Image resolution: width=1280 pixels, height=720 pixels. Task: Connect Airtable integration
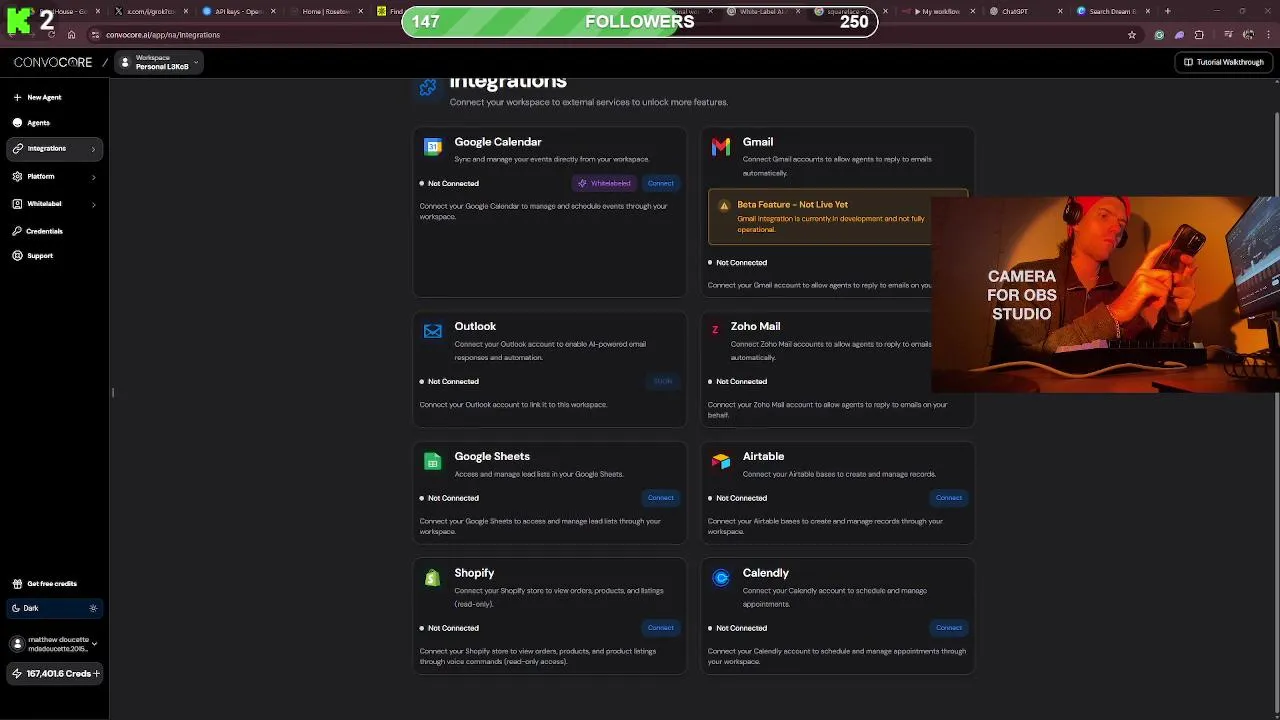948,498
